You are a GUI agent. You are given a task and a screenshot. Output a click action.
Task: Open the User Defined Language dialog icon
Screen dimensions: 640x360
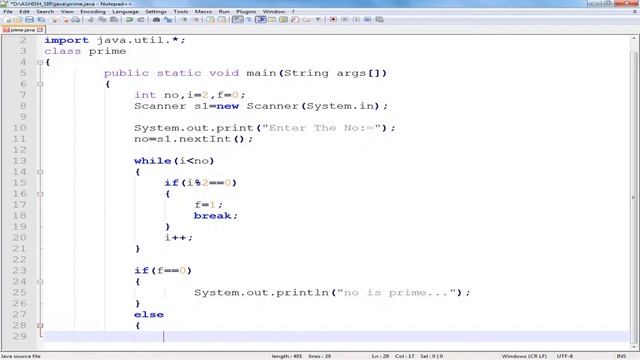click(x=272, y=20)
